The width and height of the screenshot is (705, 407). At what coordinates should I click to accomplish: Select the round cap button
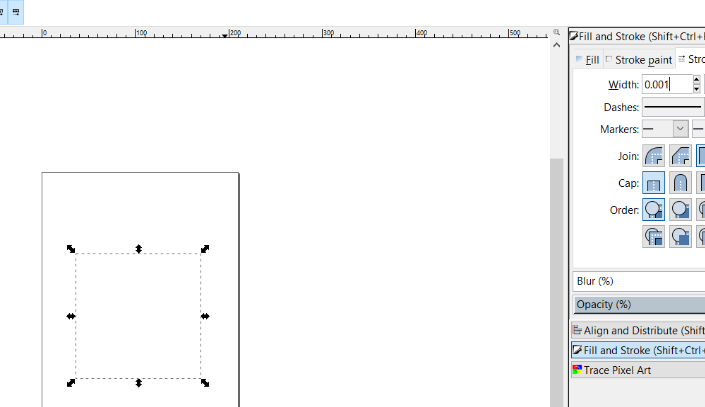click(680, 183)
